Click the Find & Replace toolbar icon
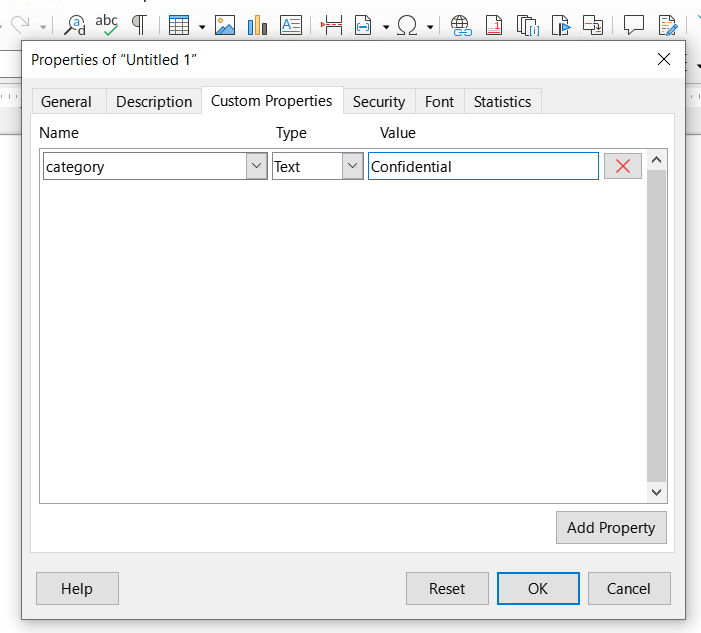The width and height of the screenshot is (701, 633). [75, 25]
